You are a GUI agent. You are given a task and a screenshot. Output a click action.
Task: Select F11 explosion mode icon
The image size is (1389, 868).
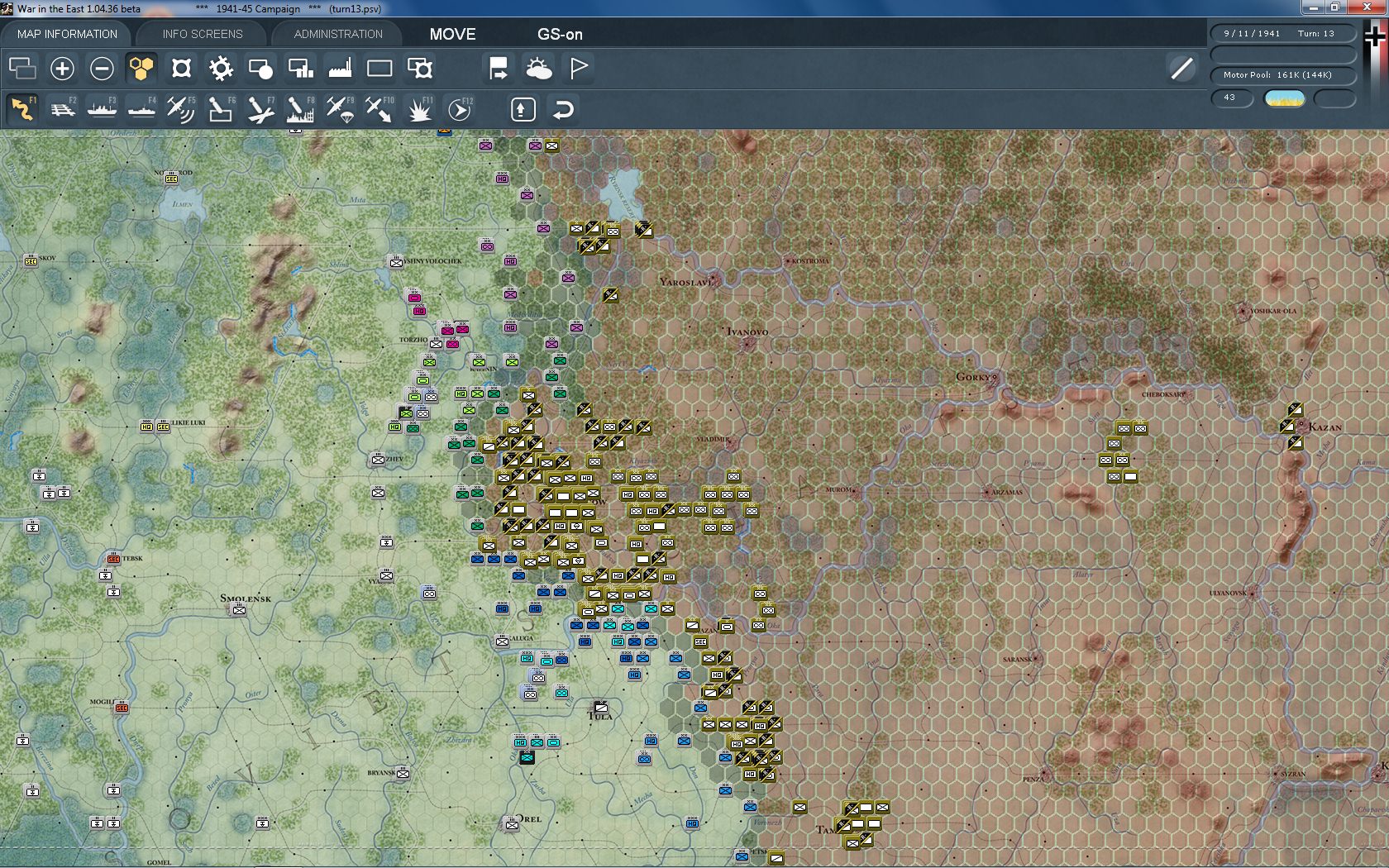pos(419,109)
